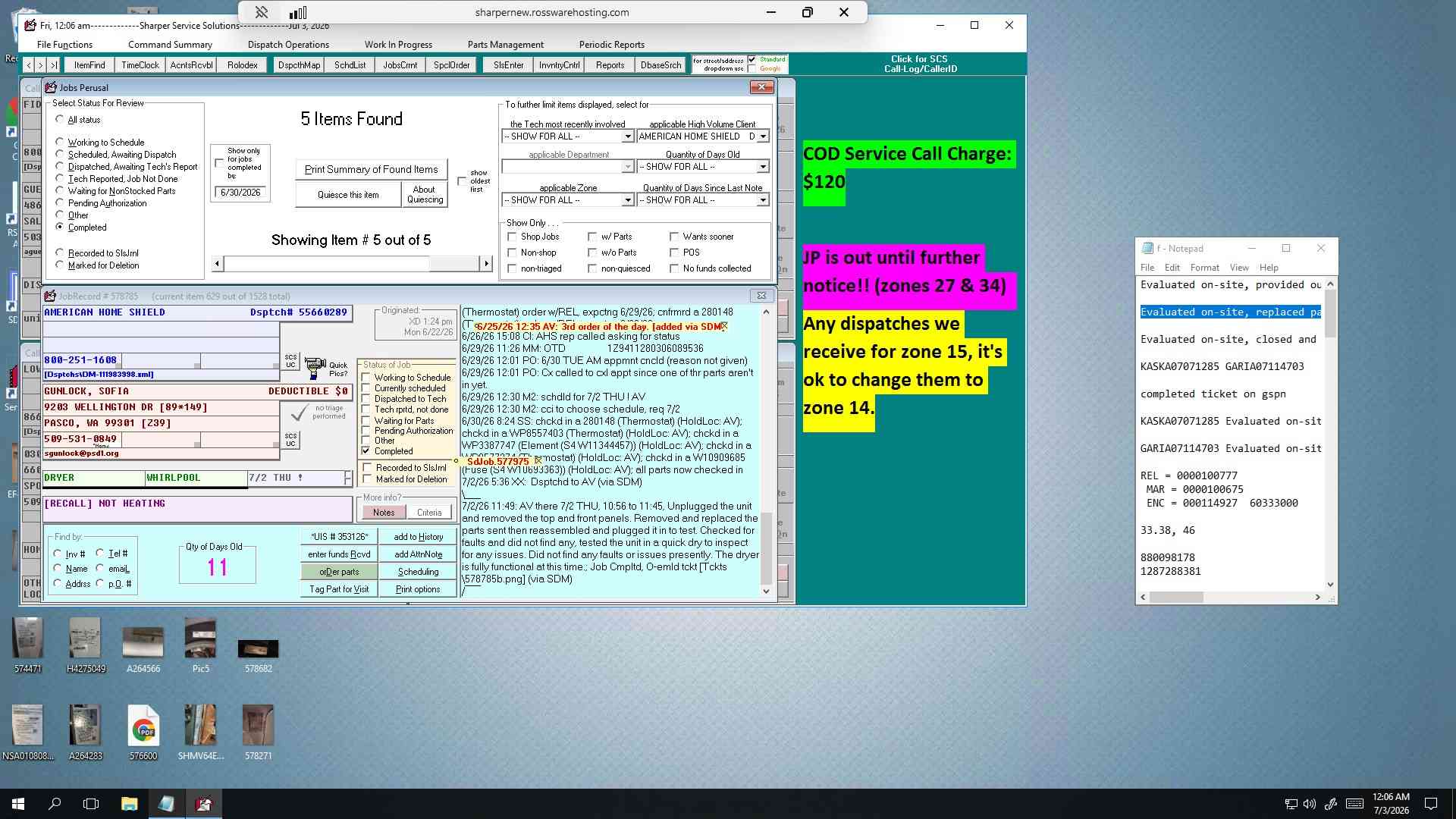This screenshot has width=1456, height=819.
Task: Check the No funds collected option
Action: (x=674, y=268)
